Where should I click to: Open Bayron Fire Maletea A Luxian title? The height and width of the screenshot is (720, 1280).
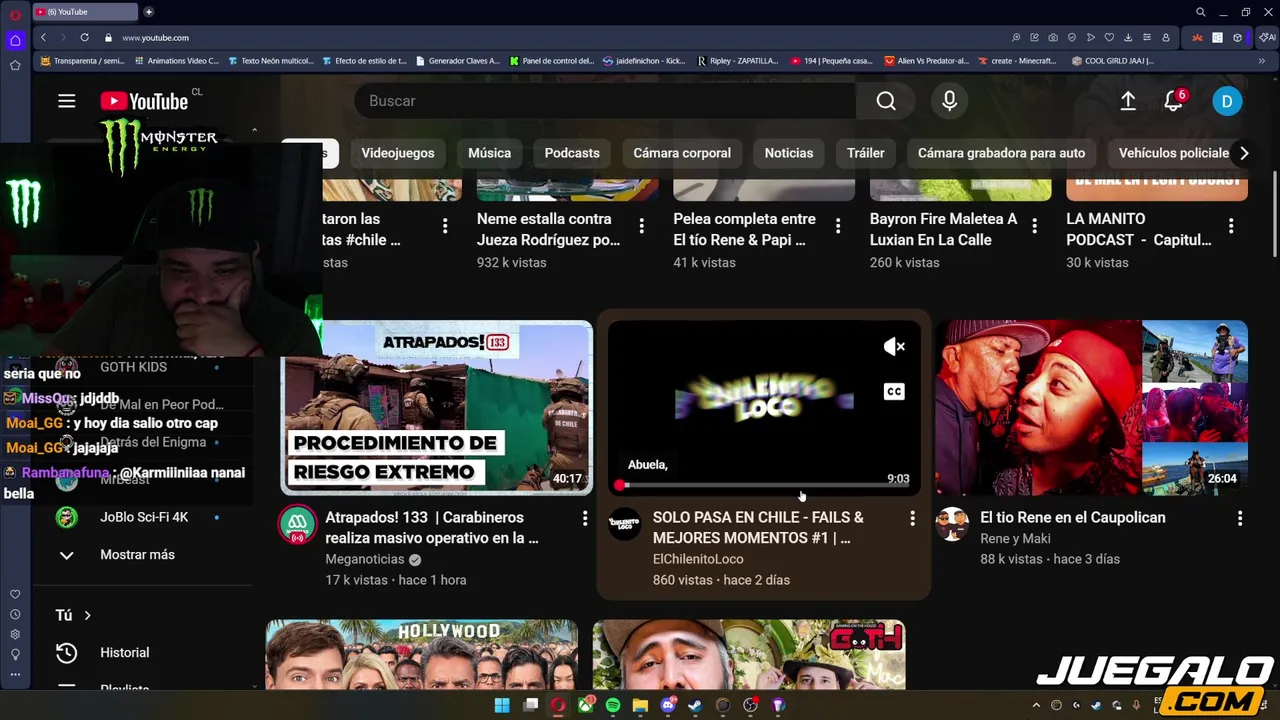point(943,229)
